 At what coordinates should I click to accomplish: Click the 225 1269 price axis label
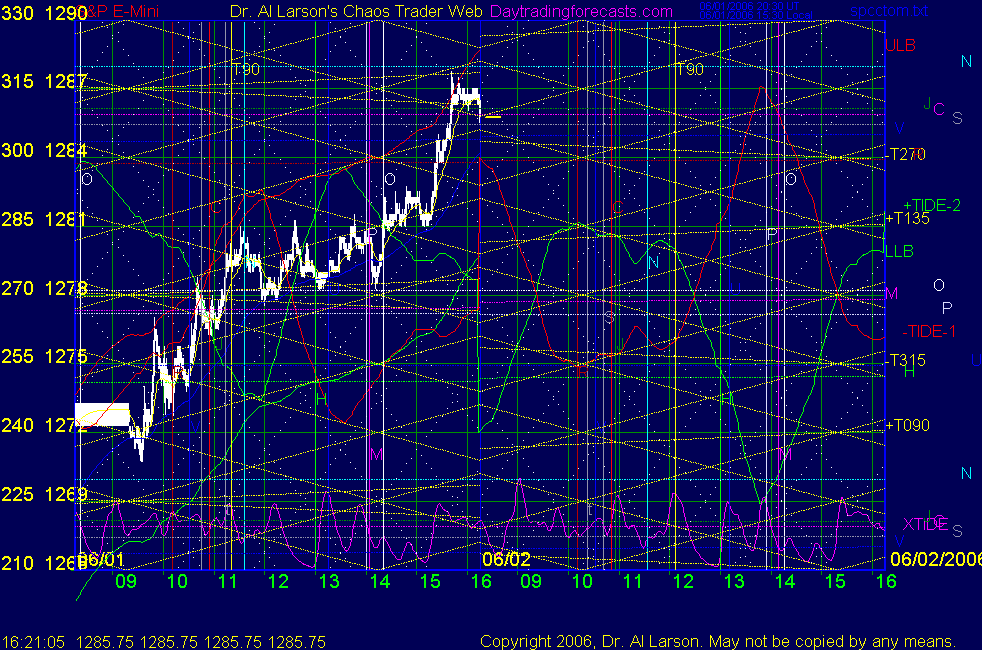(44, 495)
